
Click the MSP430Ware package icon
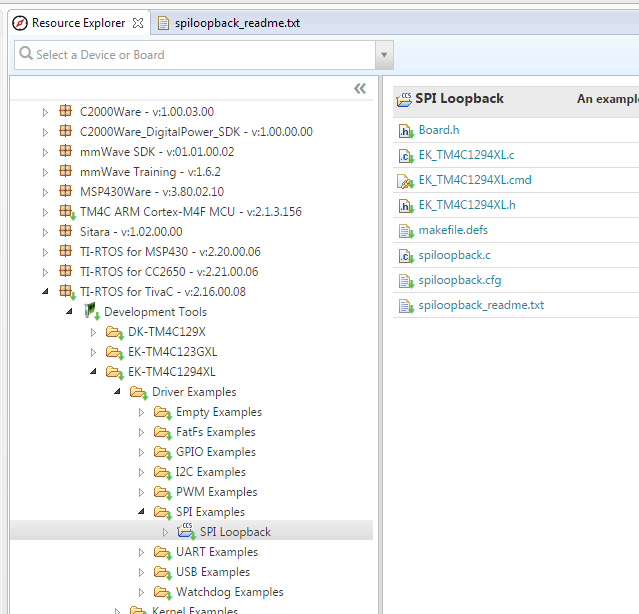point(66,191)
